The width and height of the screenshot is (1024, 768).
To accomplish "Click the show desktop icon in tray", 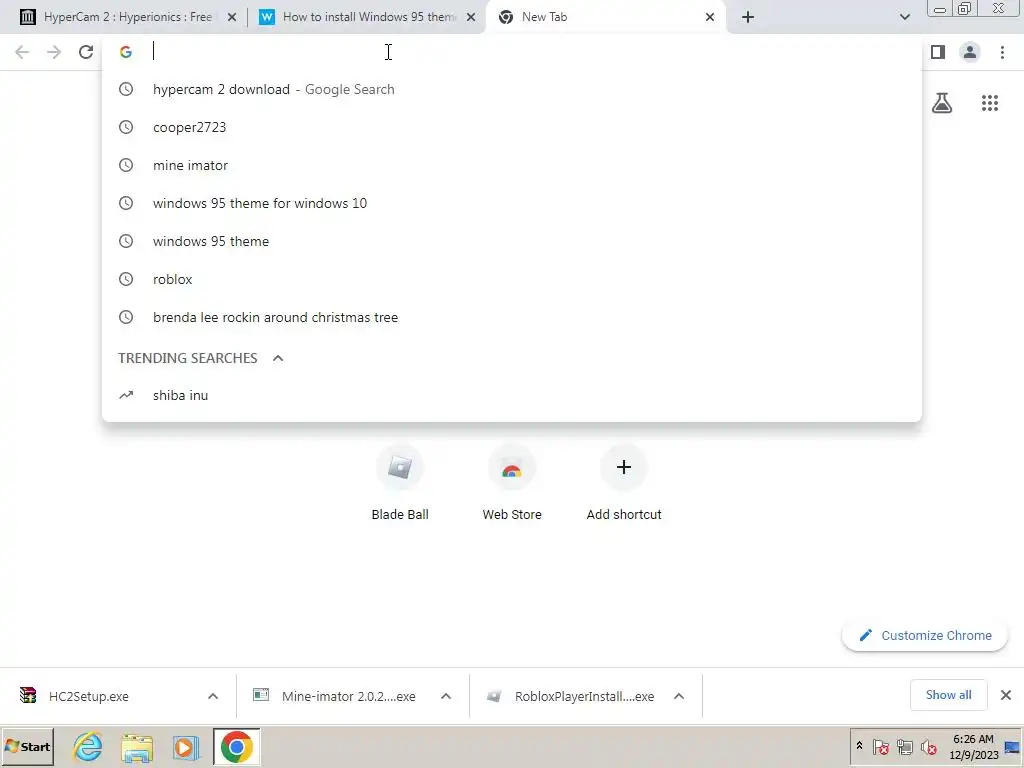I will (1012, 746).
